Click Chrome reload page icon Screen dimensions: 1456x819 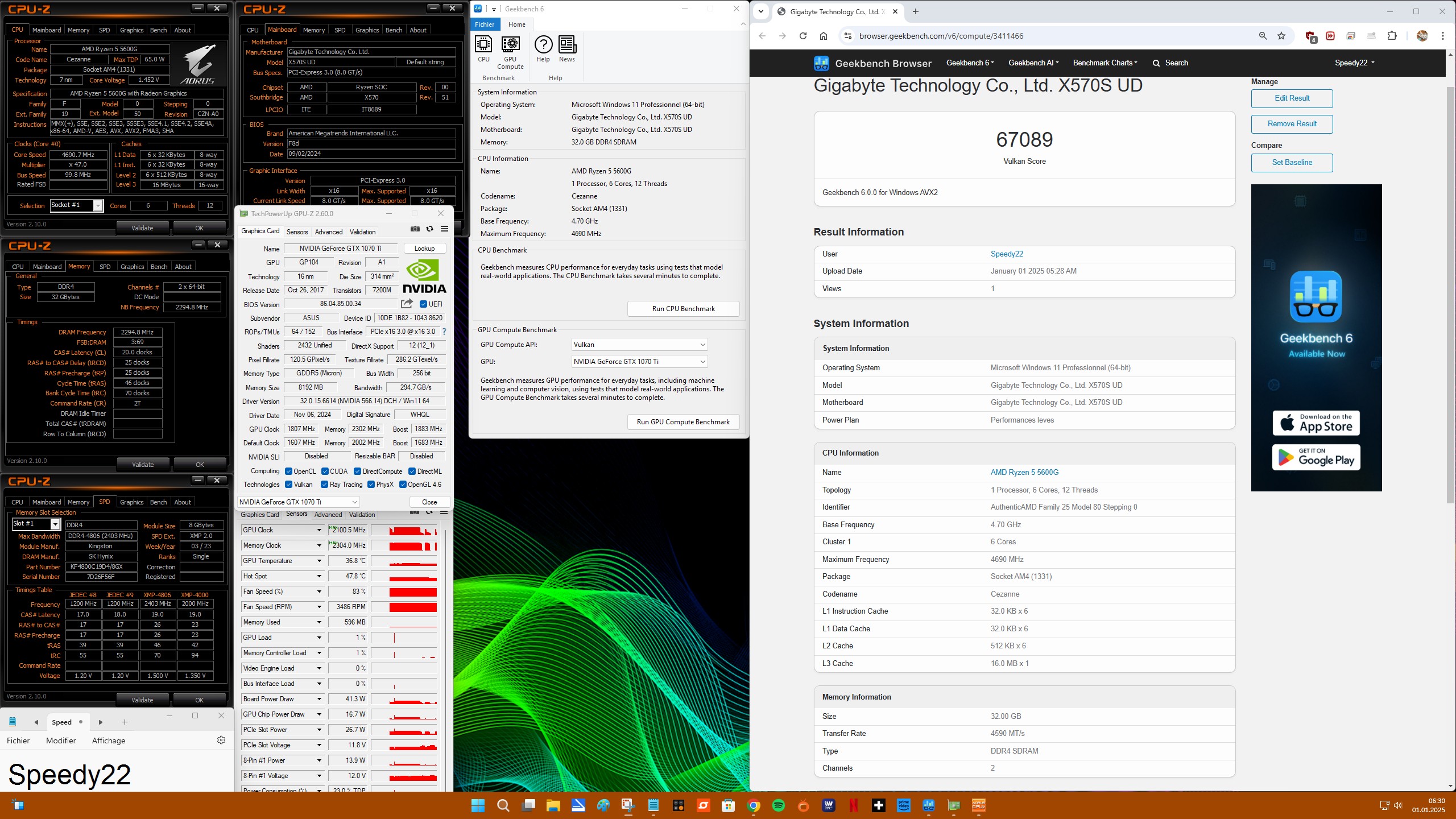[x=803, y=36]
